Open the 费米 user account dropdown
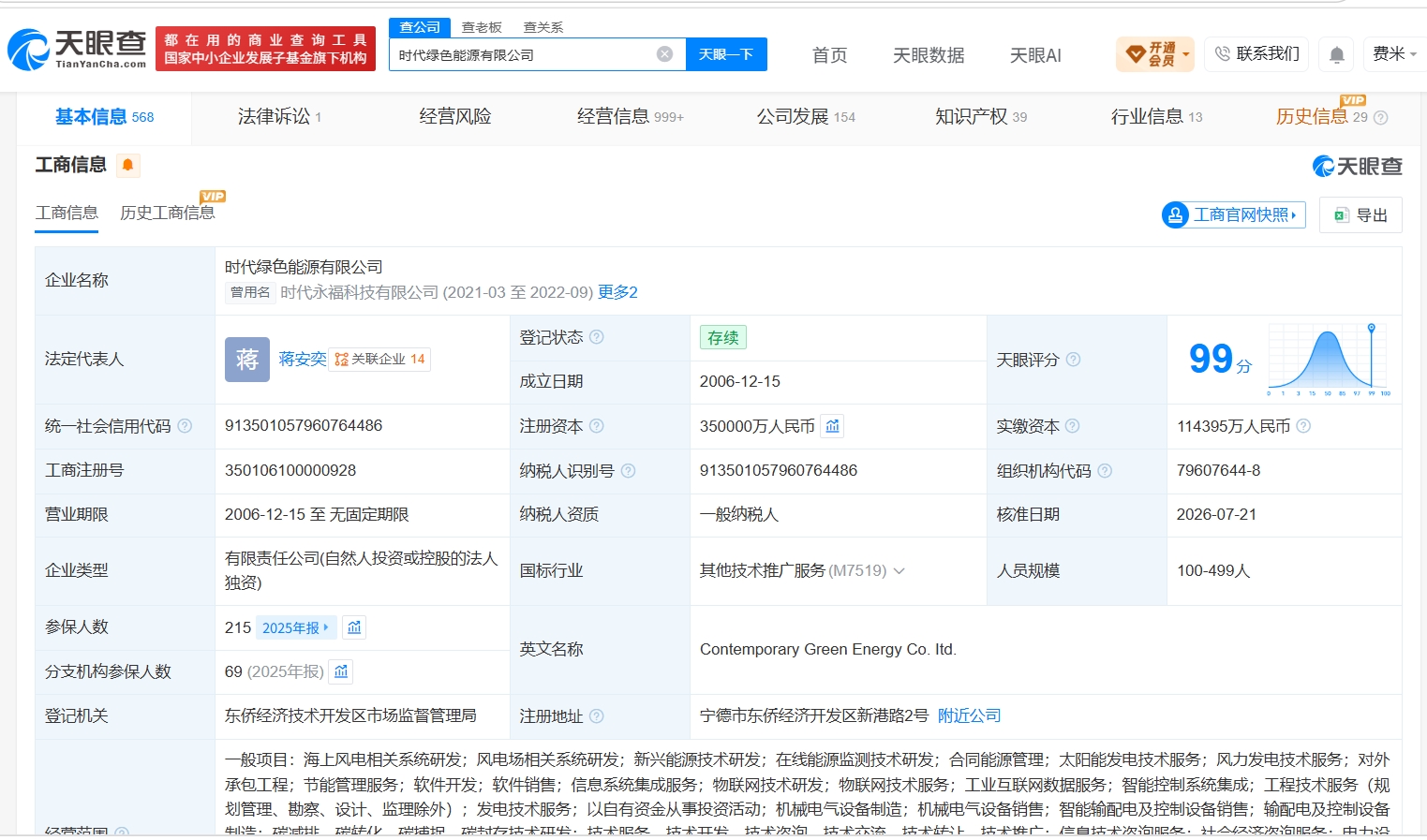 (x=1394, y=54)
